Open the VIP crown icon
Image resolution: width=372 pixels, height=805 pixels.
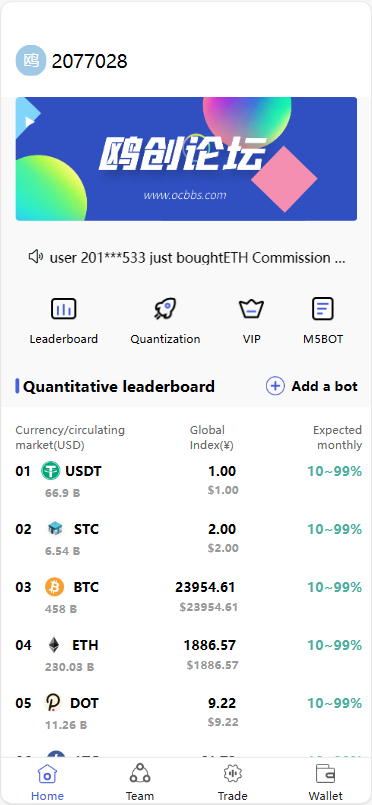pyautogui.click(x=251, y=309)
